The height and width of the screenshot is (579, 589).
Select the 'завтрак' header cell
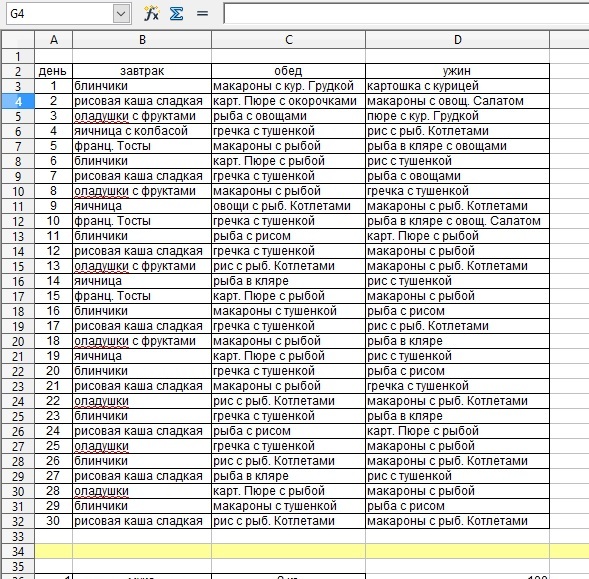(142, 71)
